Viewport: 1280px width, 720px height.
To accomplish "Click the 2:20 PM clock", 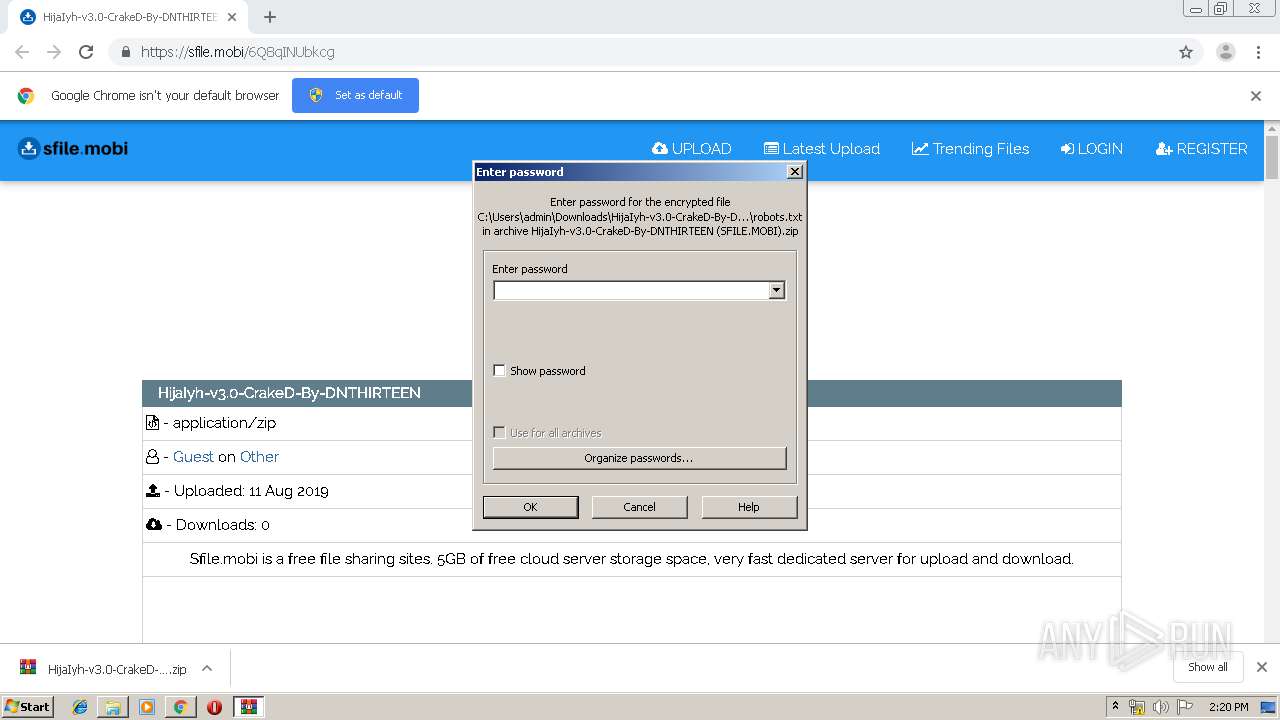I will (x=1229, y=707).
